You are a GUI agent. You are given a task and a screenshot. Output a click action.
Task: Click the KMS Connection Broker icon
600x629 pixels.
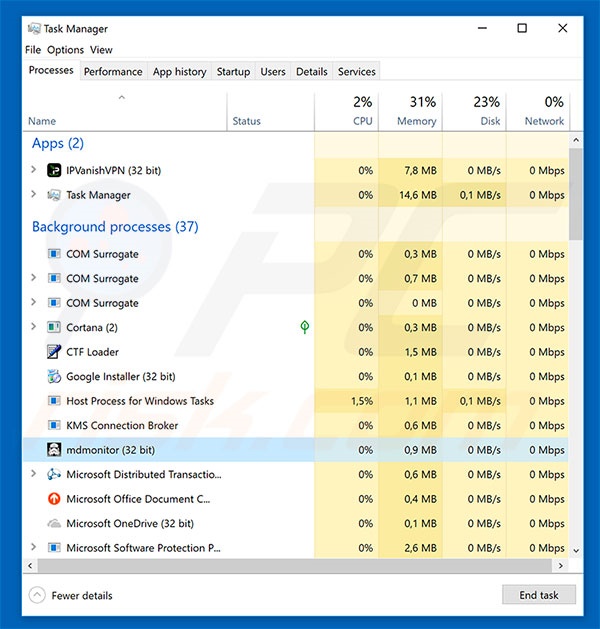[x=54, y=425]
